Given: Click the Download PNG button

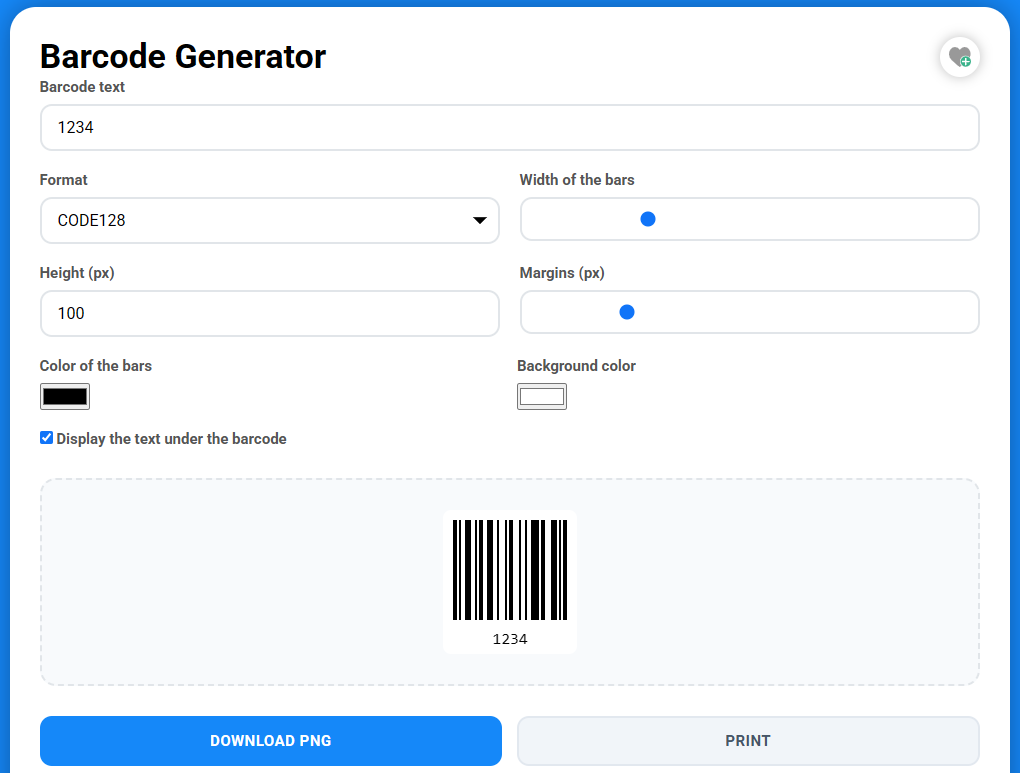Looking at the screenshot, I should coord(270,741).
